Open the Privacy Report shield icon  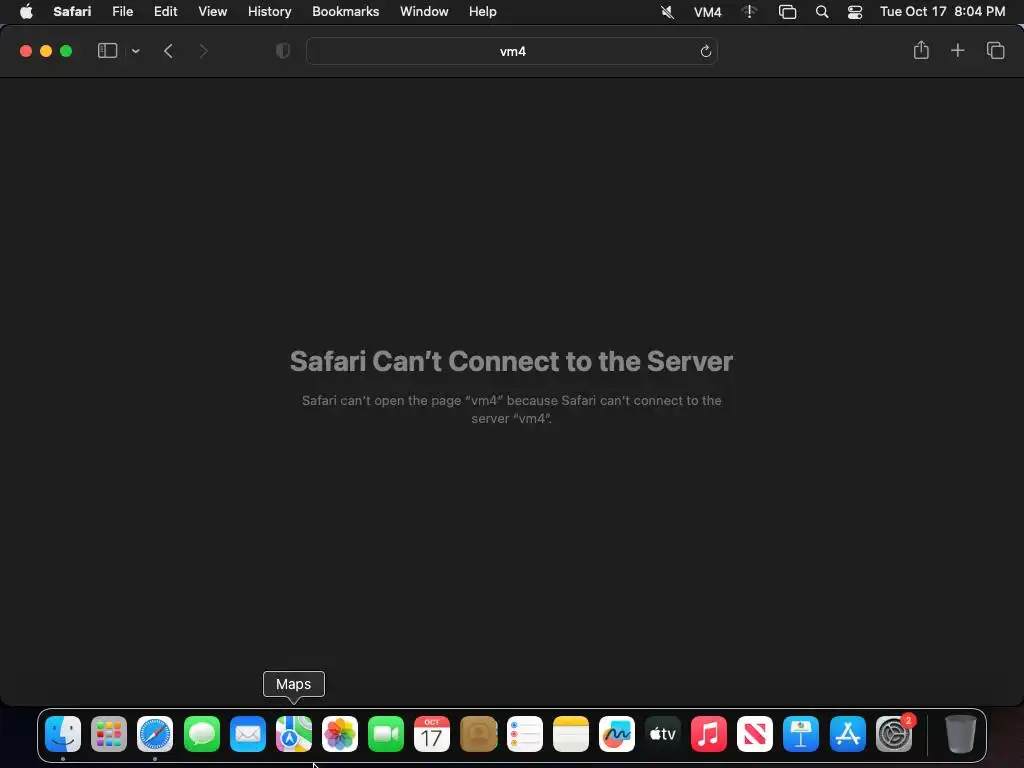click(x=283, y=51)
